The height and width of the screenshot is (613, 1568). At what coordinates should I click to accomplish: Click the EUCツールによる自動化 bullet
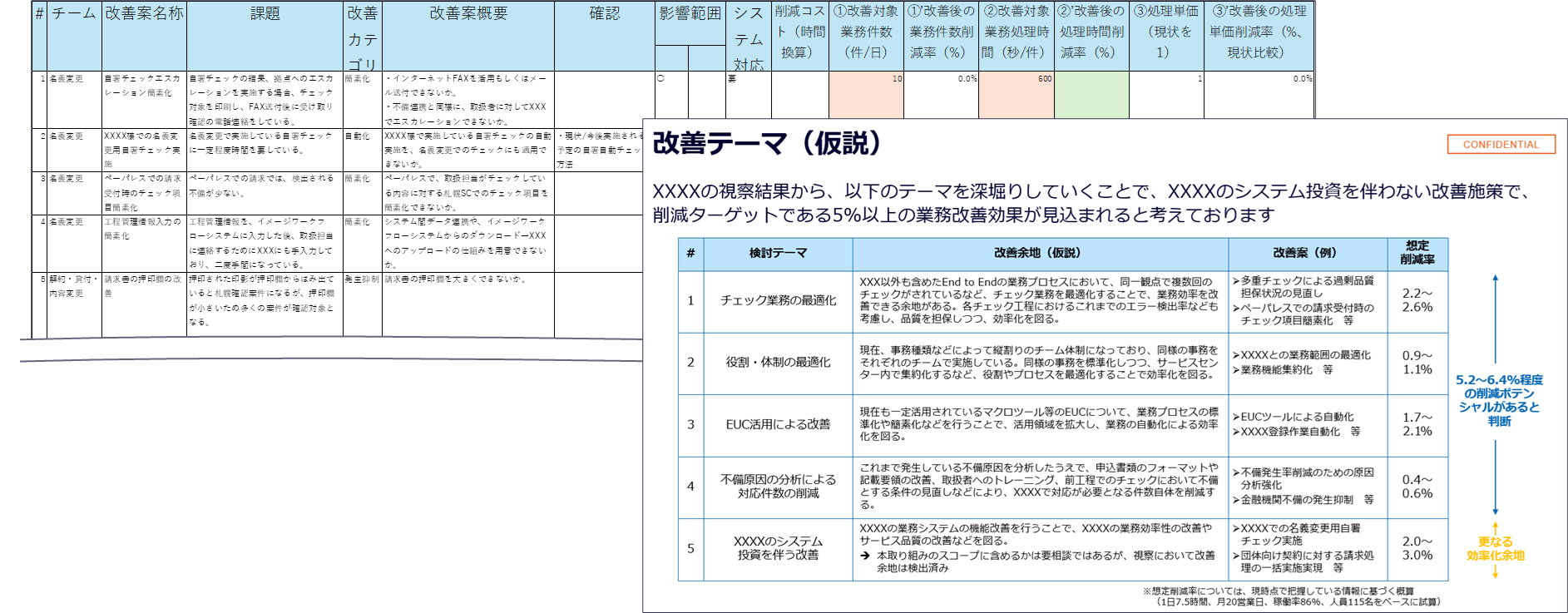point(1293,417)
